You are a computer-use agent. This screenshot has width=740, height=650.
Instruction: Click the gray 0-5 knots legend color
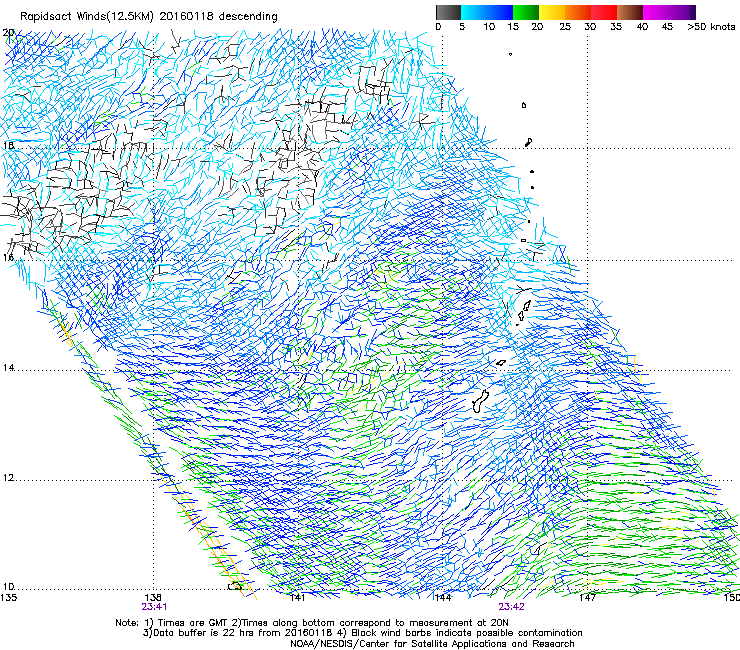[x=448, y=12]
